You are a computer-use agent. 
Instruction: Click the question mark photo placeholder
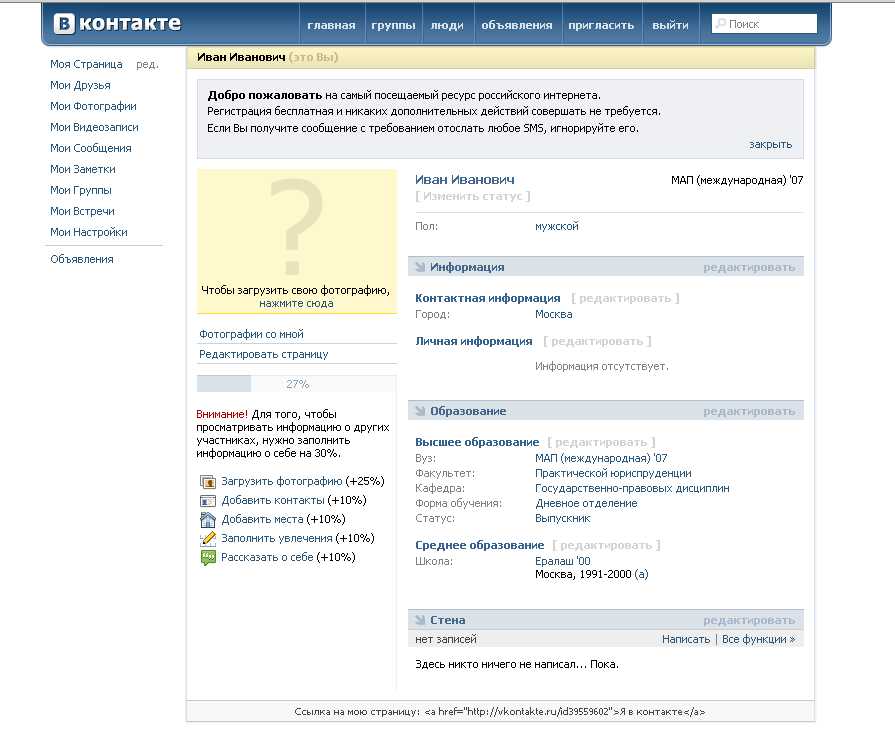296,226
